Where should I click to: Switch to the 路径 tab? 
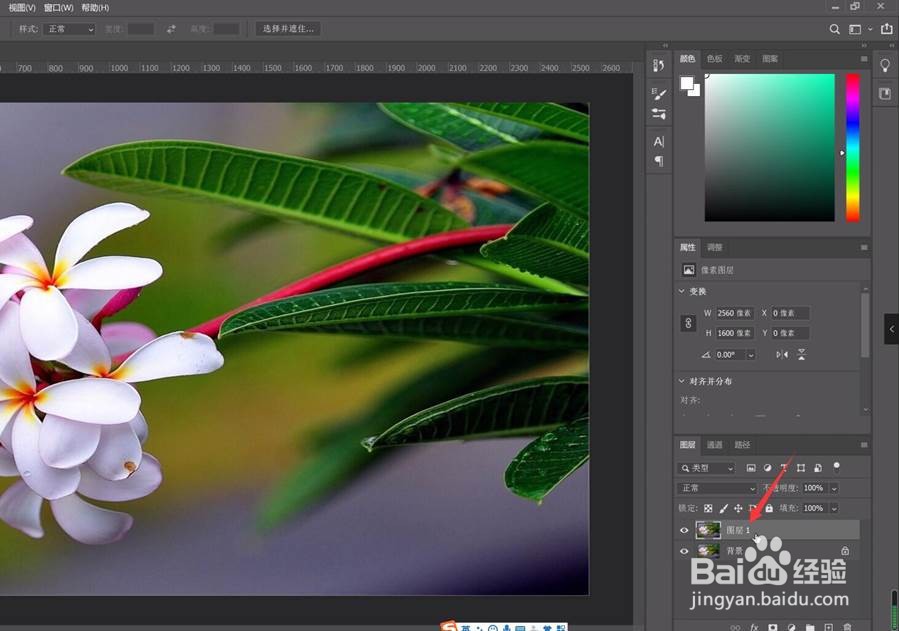coord(742,445)
